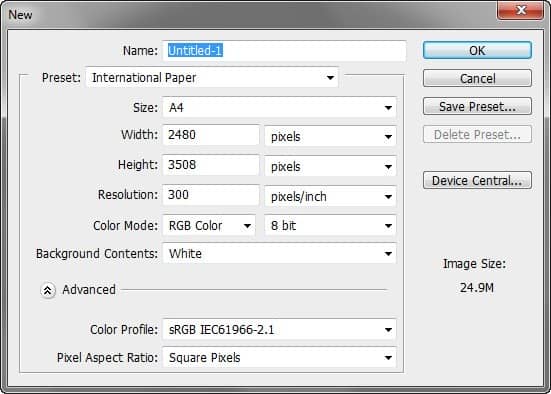The height and width of the screenshot is (394, 551).
Task: Open the Color Profile sRGB dropdown
Action: click(x=279, y=329)
